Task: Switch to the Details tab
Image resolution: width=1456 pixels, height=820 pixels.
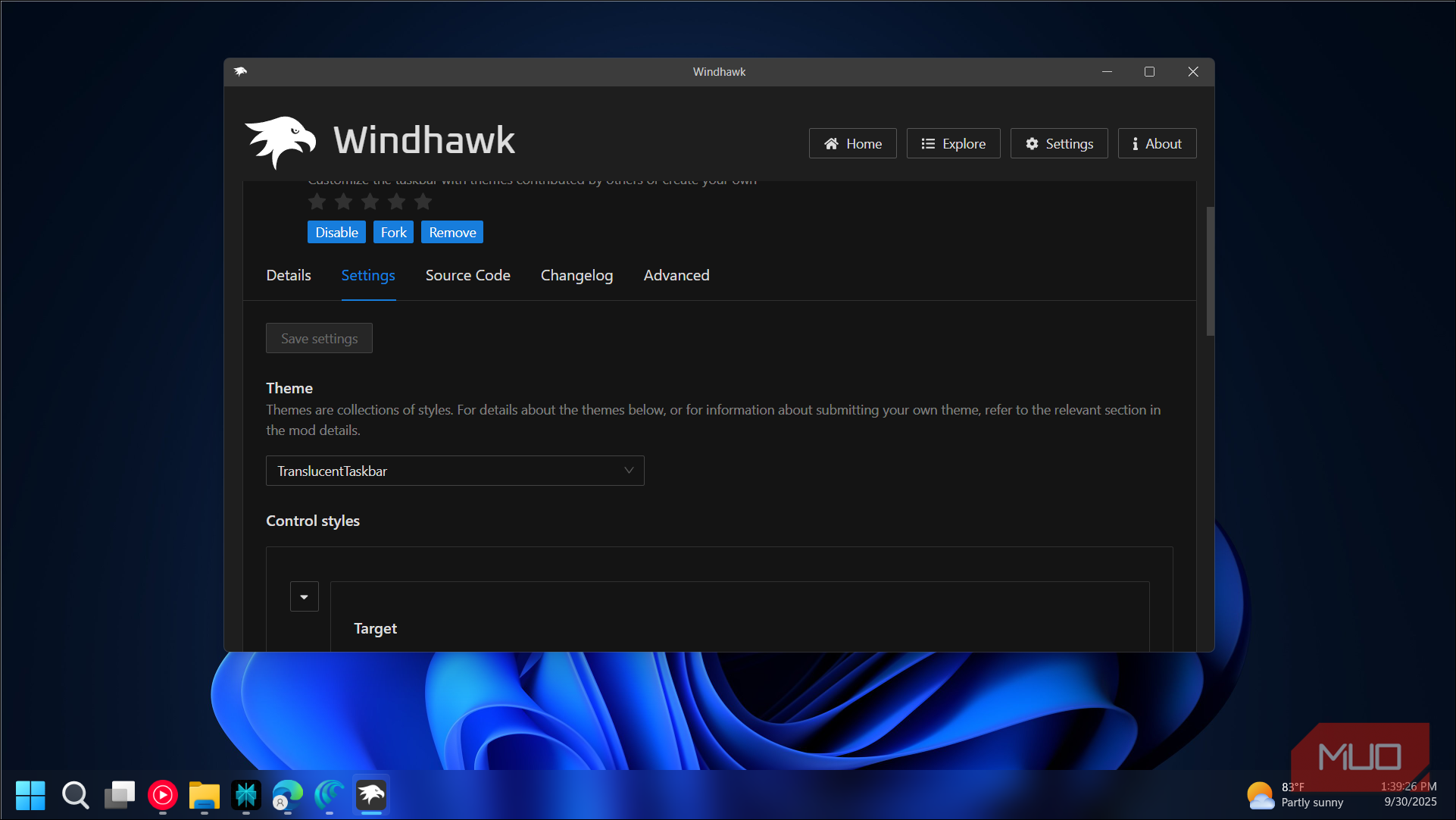Action: click(x=289, y=275)
